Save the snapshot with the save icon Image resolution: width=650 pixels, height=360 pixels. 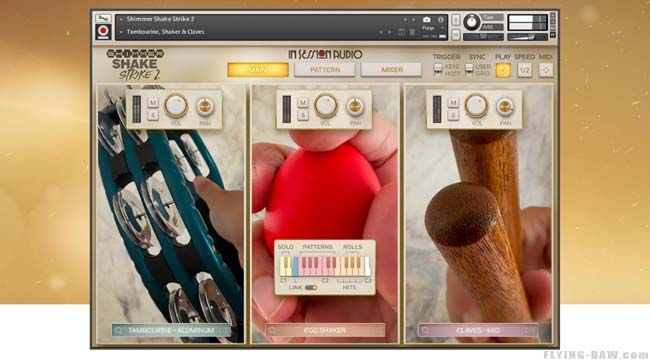point(401,32)
